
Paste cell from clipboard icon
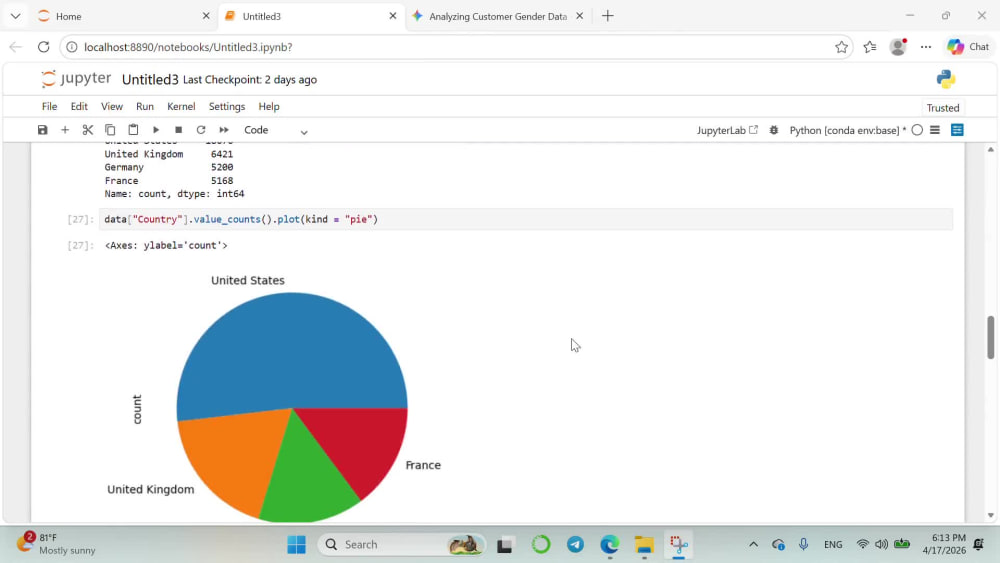click(133, 130)
